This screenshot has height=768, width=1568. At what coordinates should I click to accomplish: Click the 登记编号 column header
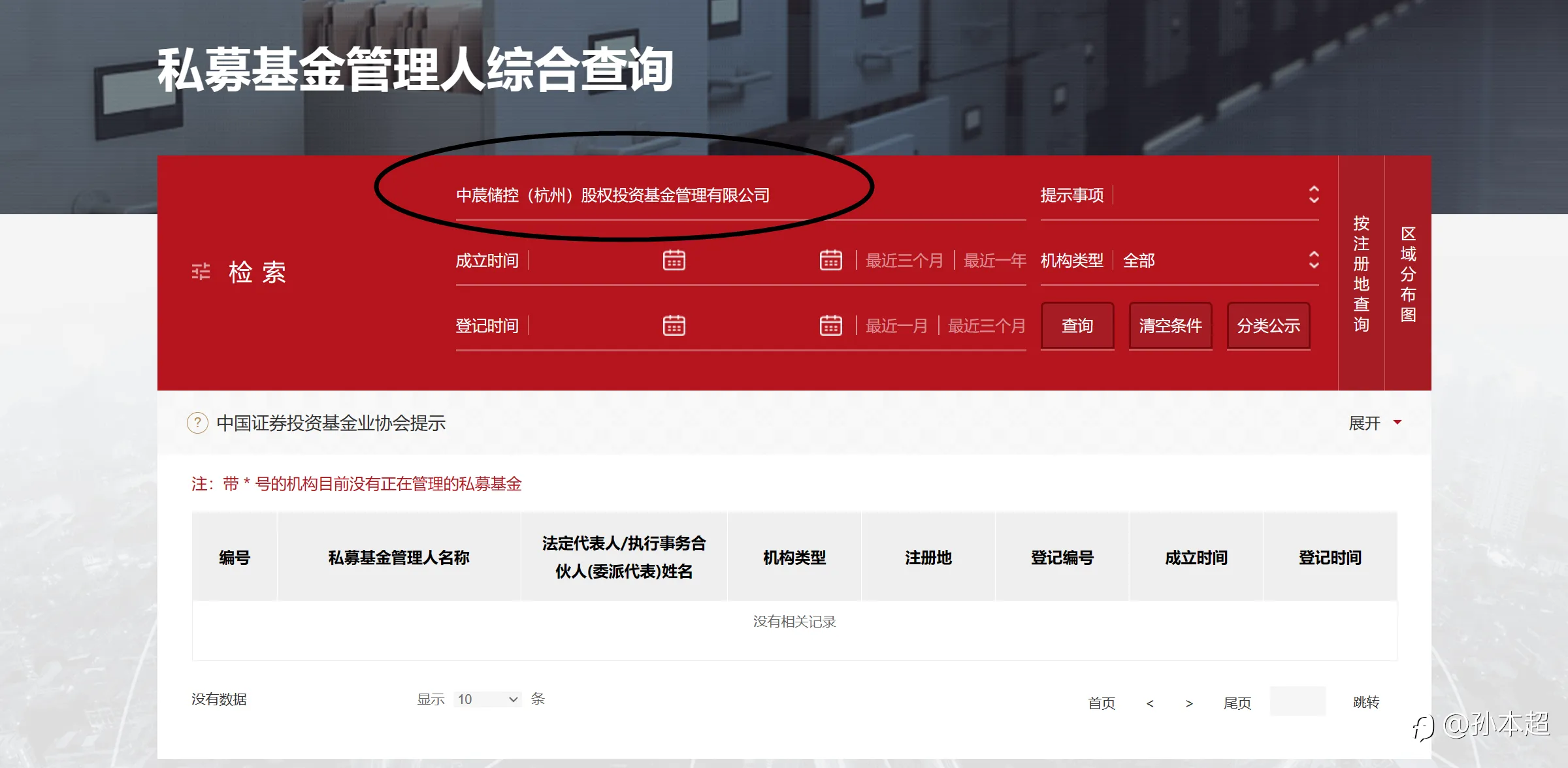click(x=1062, y=557)
